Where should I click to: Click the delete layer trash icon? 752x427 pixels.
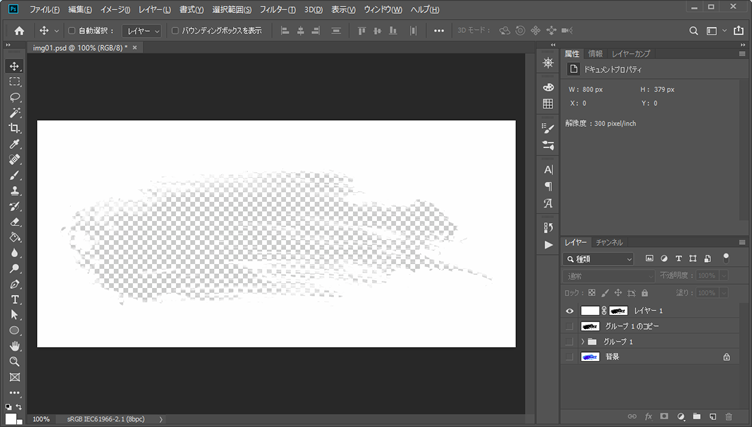729,416
